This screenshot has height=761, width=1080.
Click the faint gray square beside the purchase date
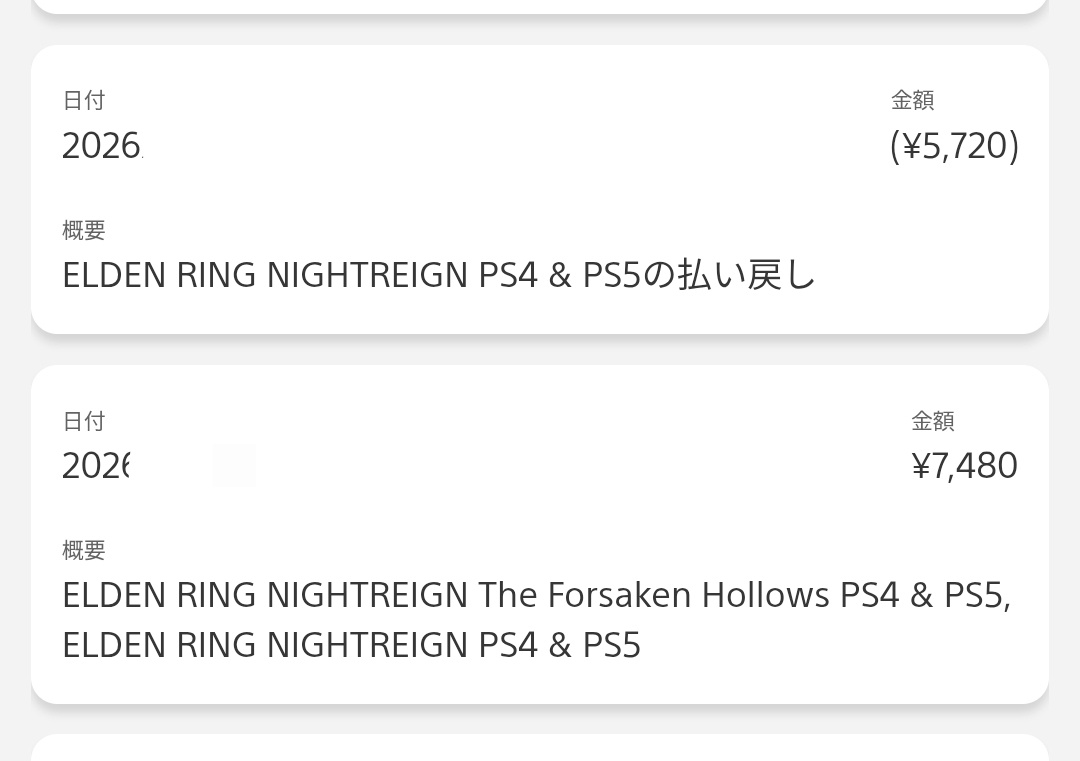point(234,466)
